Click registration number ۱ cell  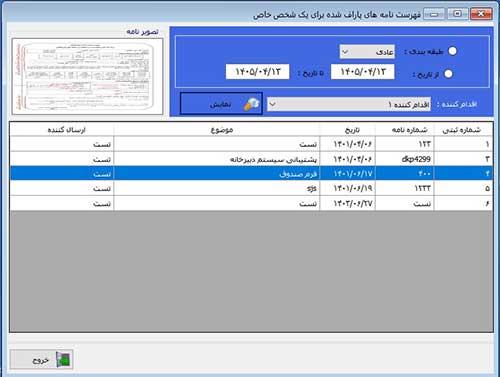[x=463, y=144]
